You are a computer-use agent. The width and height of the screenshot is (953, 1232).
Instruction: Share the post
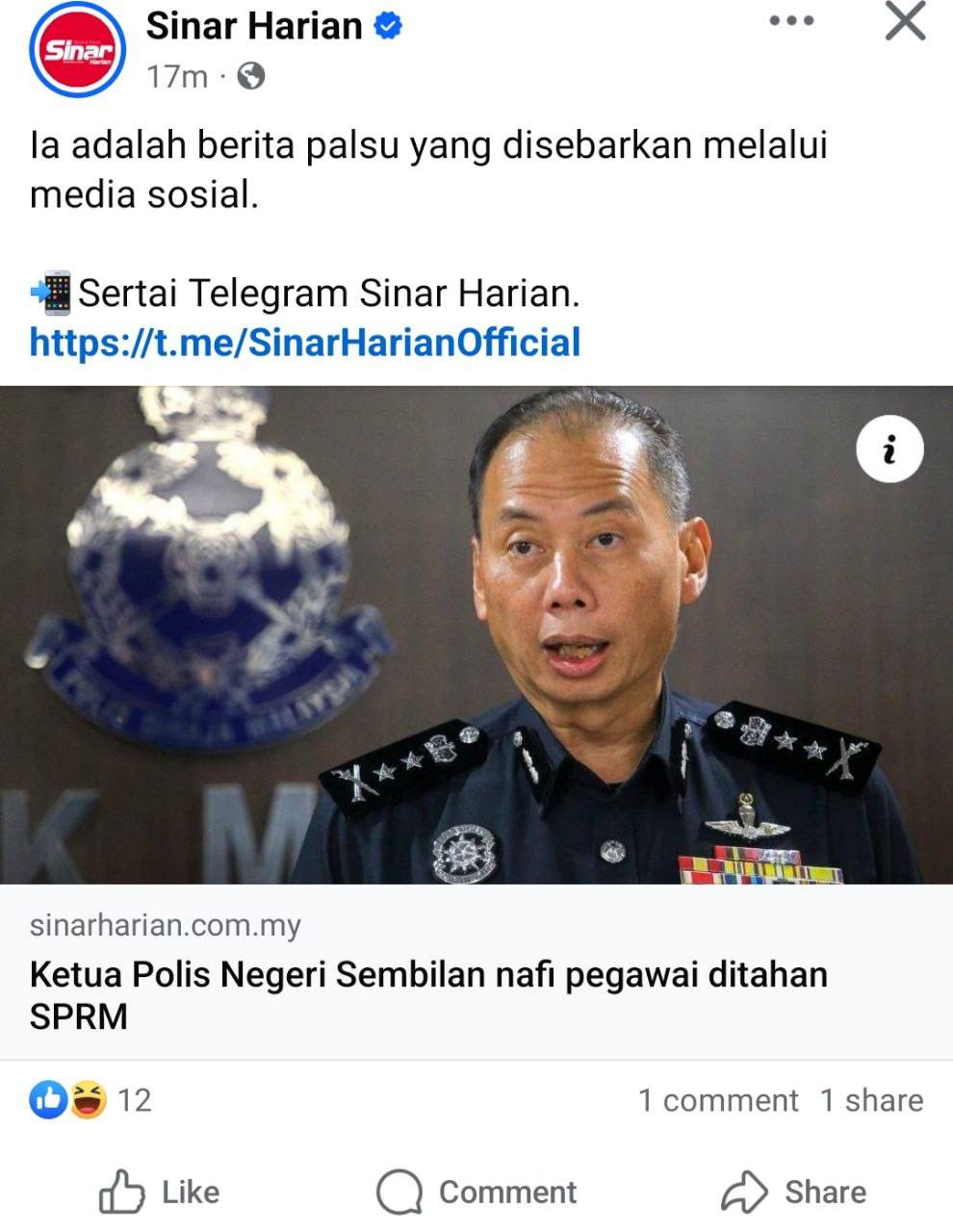[794, 1192]
